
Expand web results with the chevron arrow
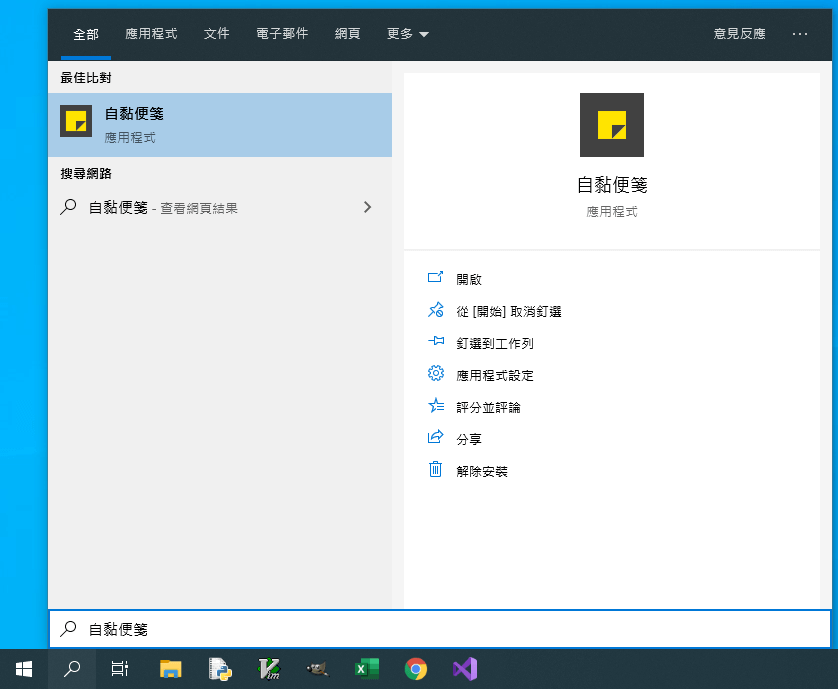pyautogui.click(x=367, y=207)
